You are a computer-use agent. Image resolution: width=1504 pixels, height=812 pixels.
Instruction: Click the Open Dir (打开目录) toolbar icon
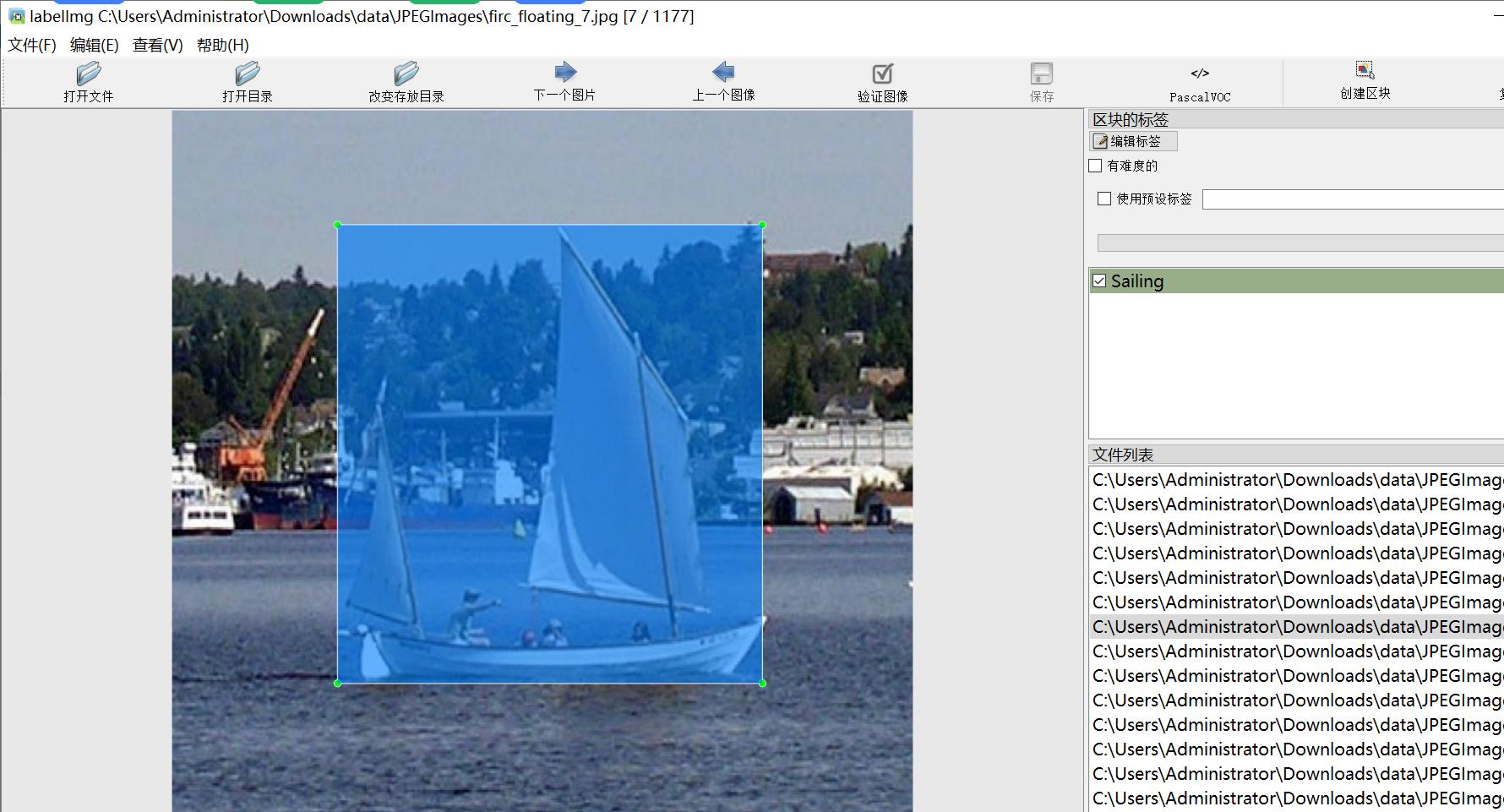[248, 73]
